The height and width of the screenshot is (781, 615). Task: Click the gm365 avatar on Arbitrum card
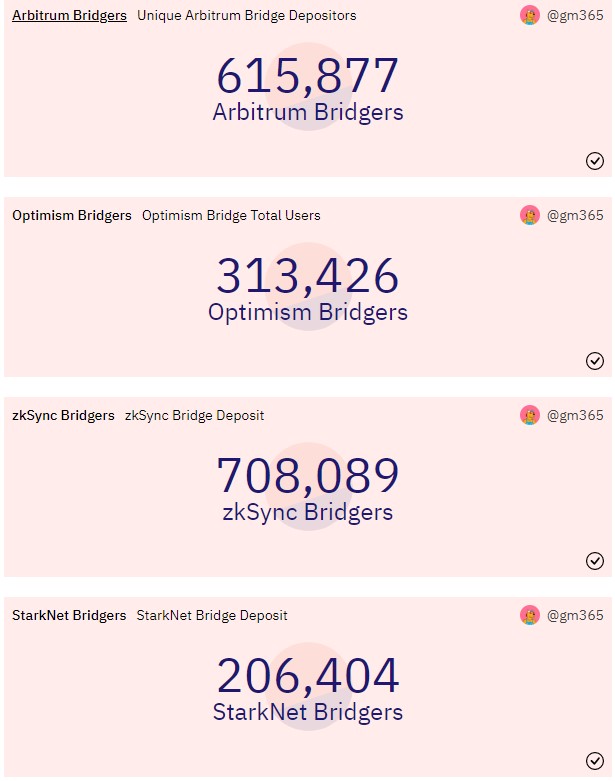[530, 15]
